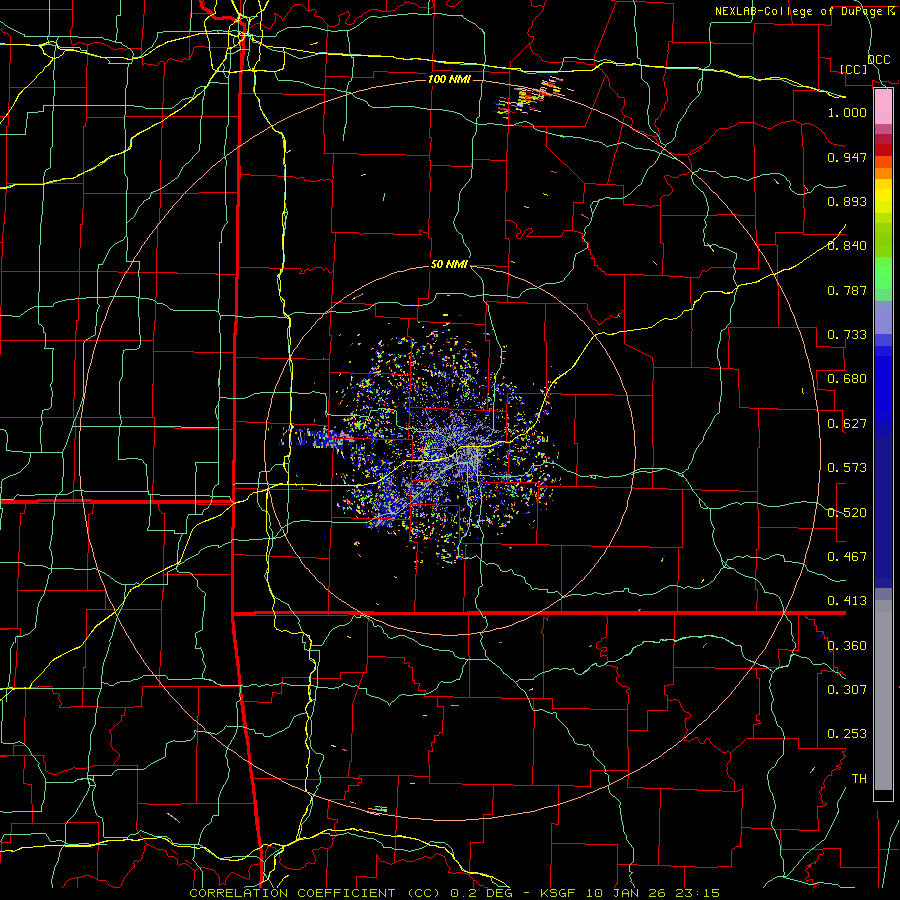Click the [CC] units label
This screenshot has height=900, width=900.
854,69
